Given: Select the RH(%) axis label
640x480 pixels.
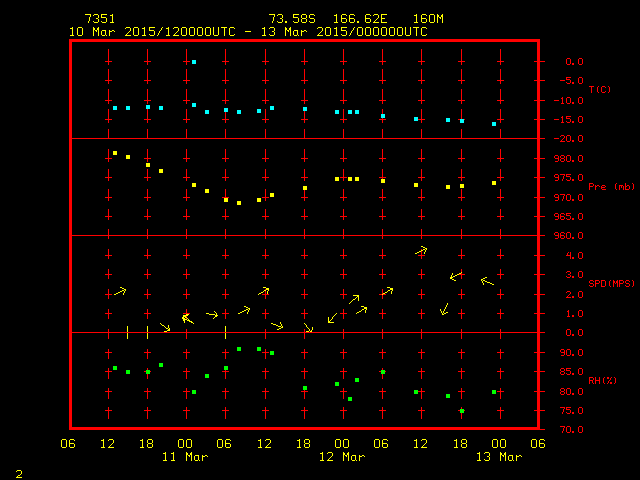Looking at the screenshot, I should coord(601,381).
